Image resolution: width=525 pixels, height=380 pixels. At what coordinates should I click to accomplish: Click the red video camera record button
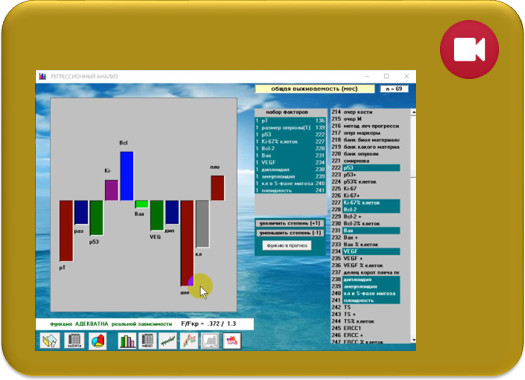(x=469, y=50)
